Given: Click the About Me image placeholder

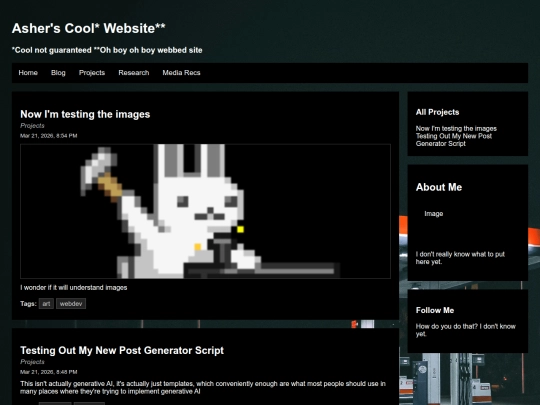Looking at the screenshot, I should click(x=434, y=214).
